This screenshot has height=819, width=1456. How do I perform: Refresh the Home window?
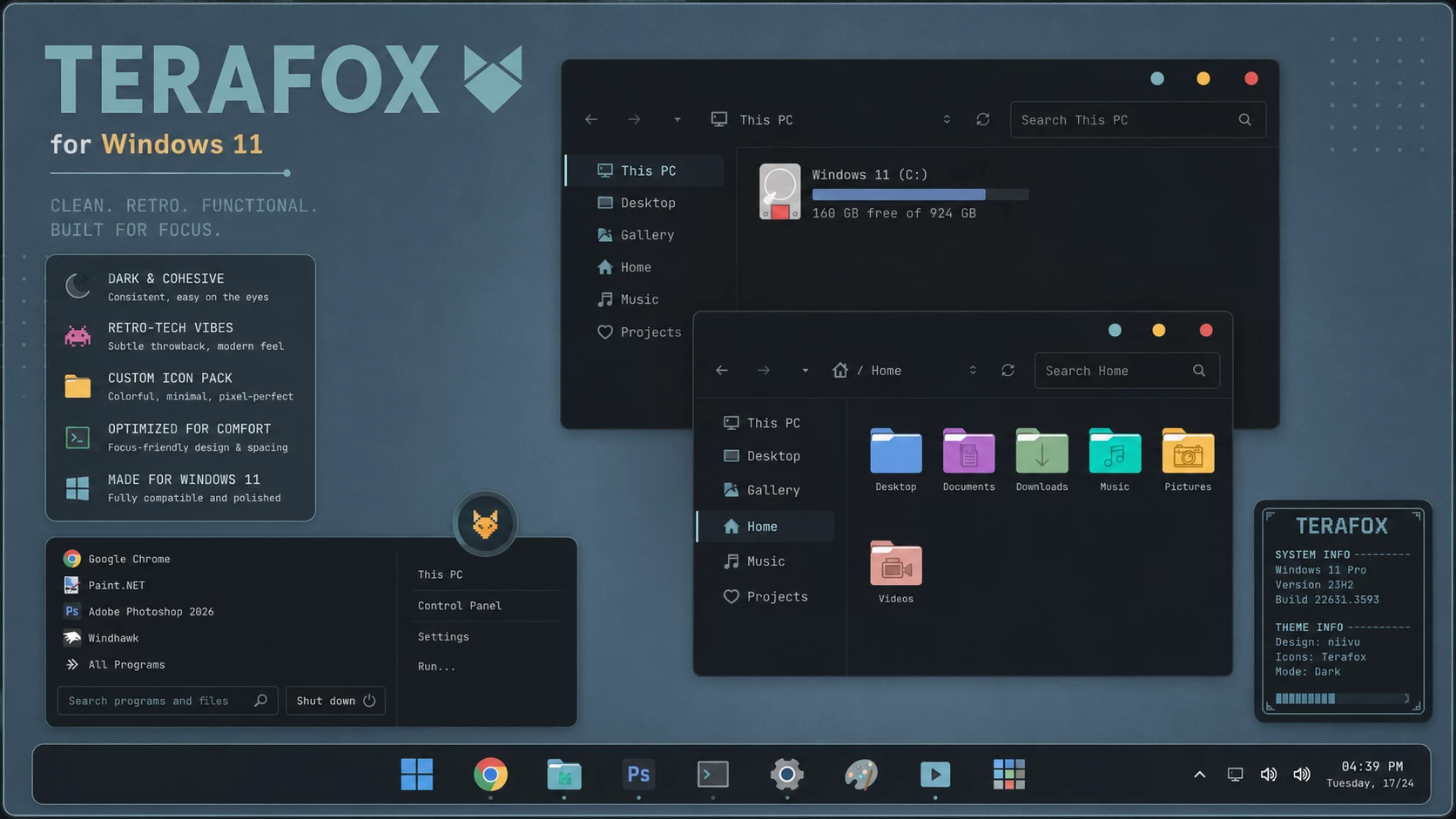[1008, 370]
